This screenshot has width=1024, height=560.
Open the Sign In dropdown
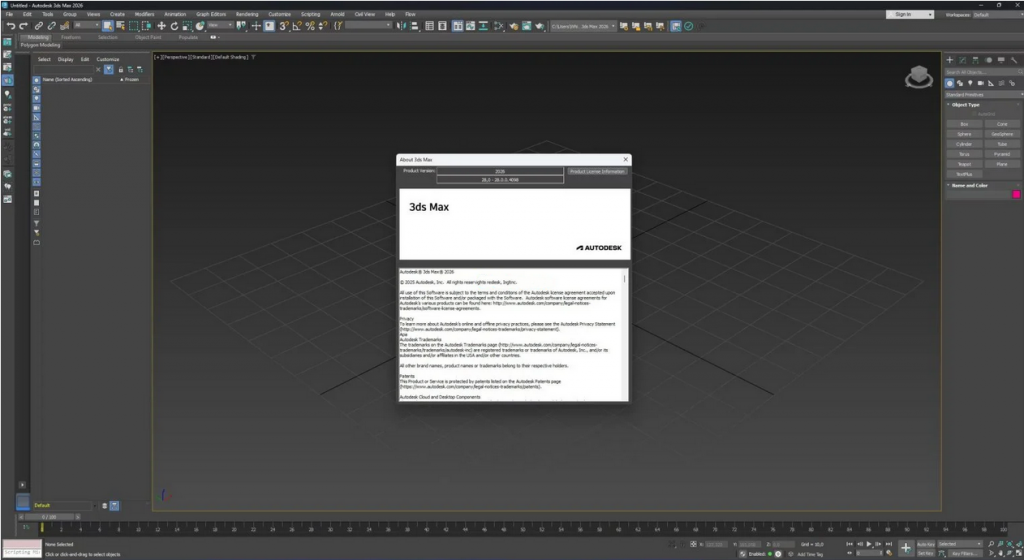pos(909,14)
